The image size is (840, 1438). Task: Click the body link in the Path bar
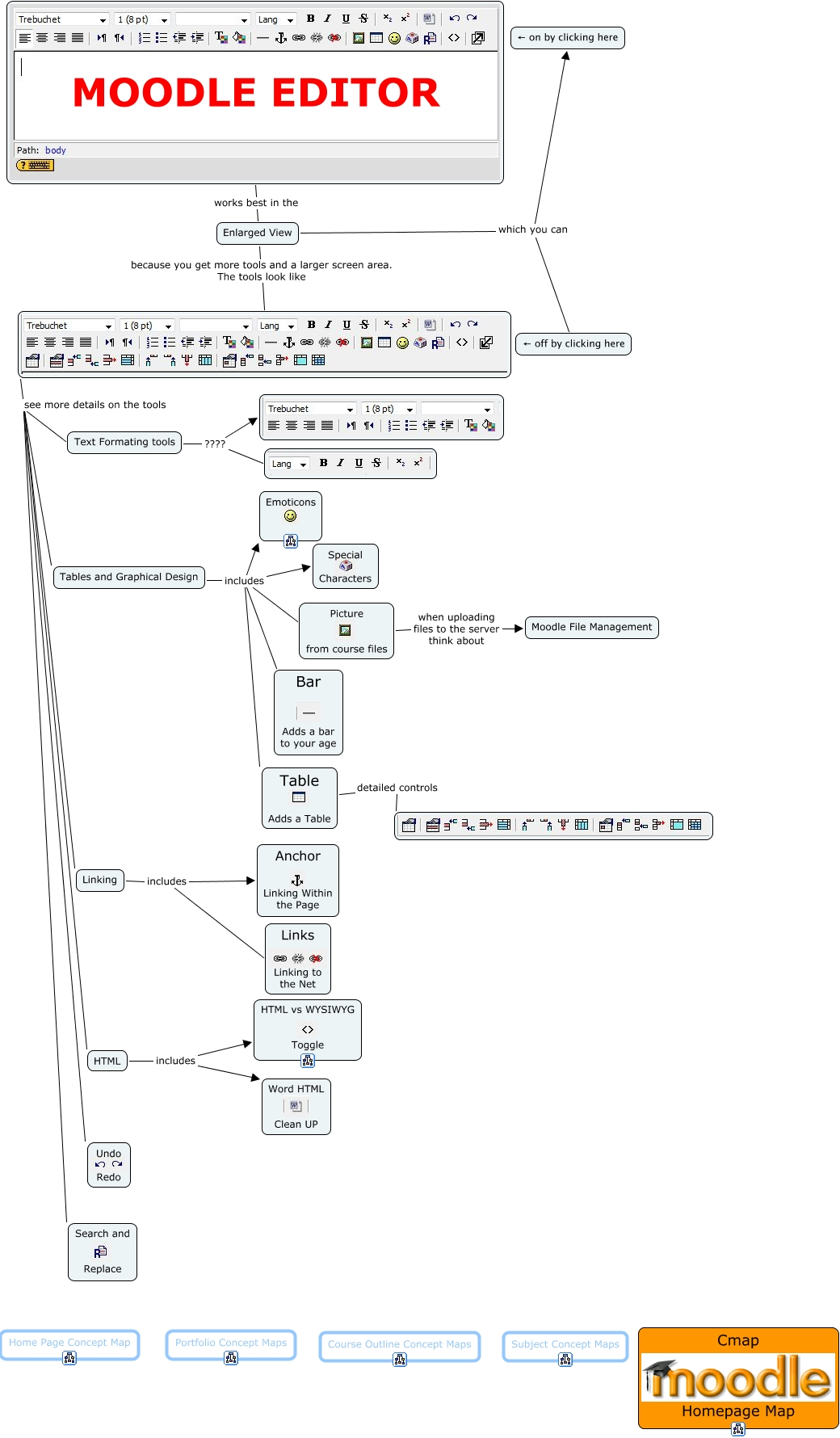click(56, 150)
